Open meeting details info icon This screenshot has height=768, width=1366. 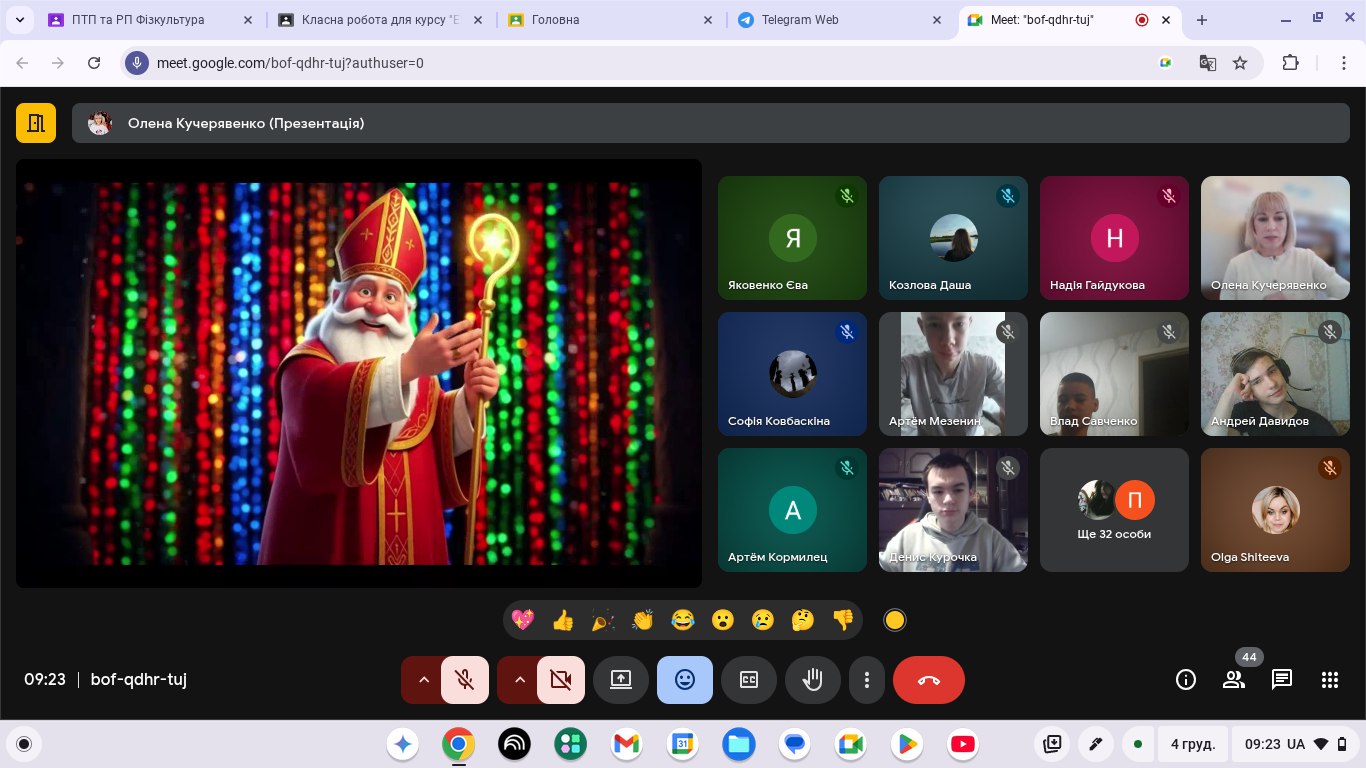pyautogui.click(x=1185, y=680)
